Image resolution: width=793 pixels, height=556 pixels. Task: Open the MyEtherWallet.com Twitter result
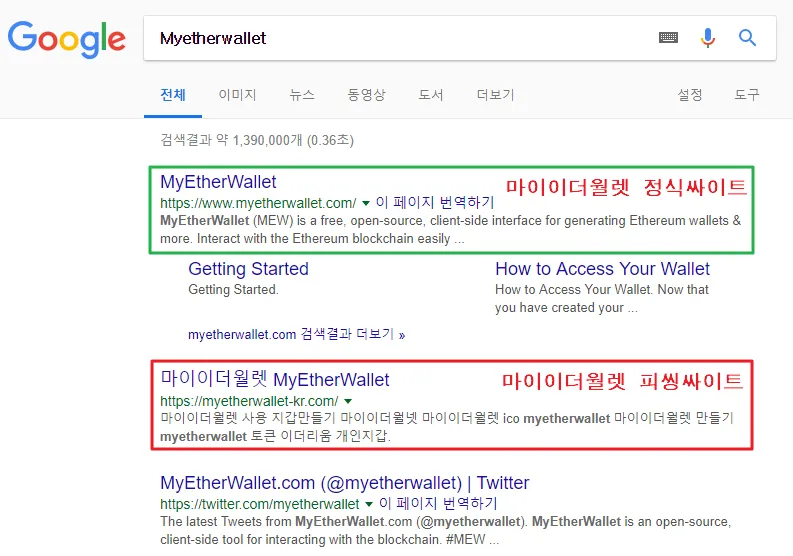pos(344,483)
